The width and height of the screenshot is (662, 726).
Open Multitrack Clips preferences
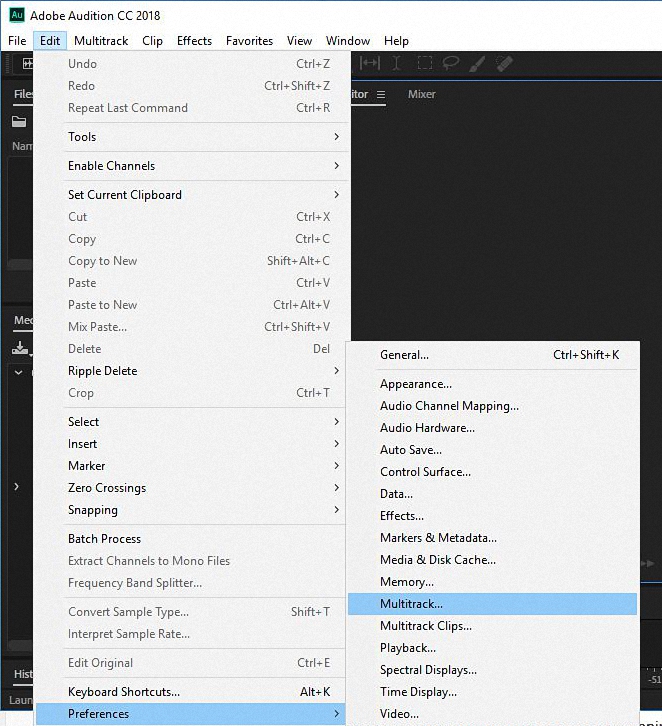(x=493, y=626)
